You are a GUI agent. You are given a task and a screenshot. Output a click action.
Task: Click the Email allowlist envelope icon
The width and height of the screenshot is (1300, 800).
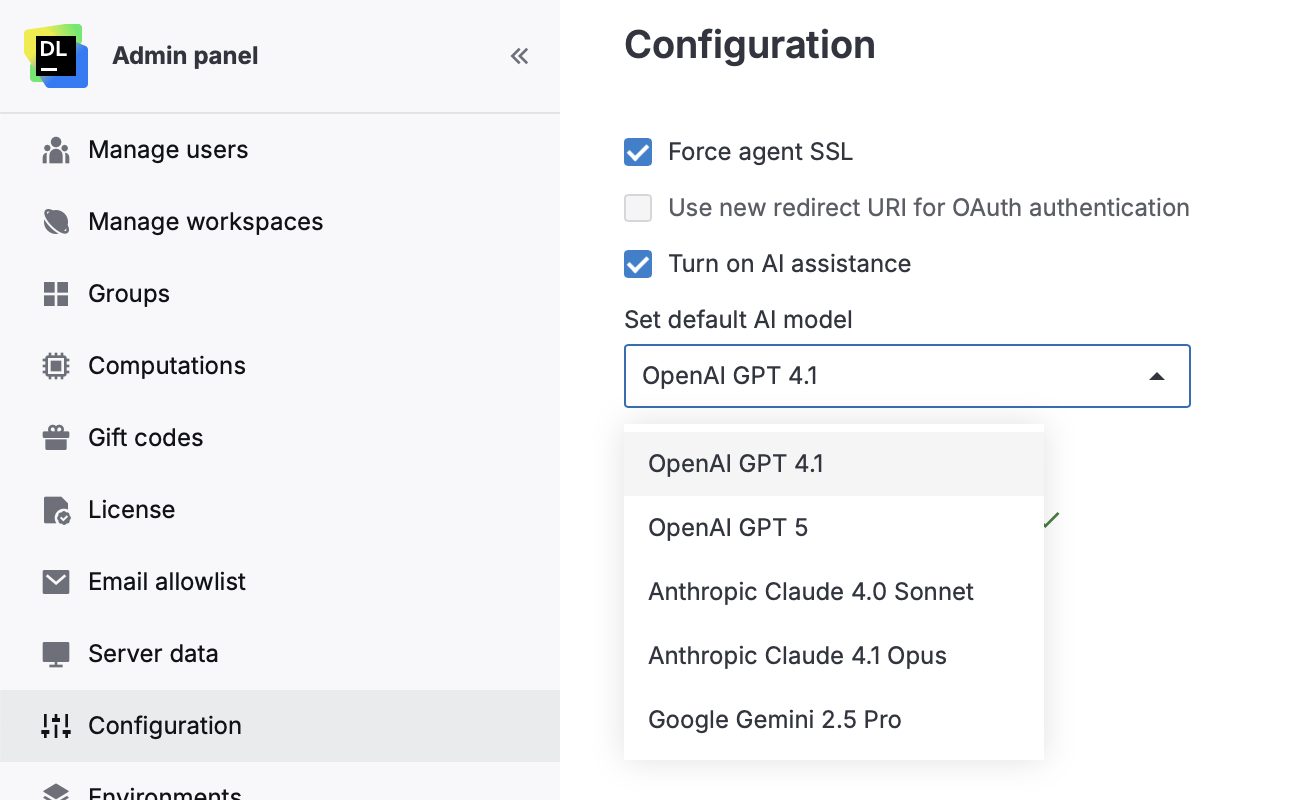pos(57,581)
